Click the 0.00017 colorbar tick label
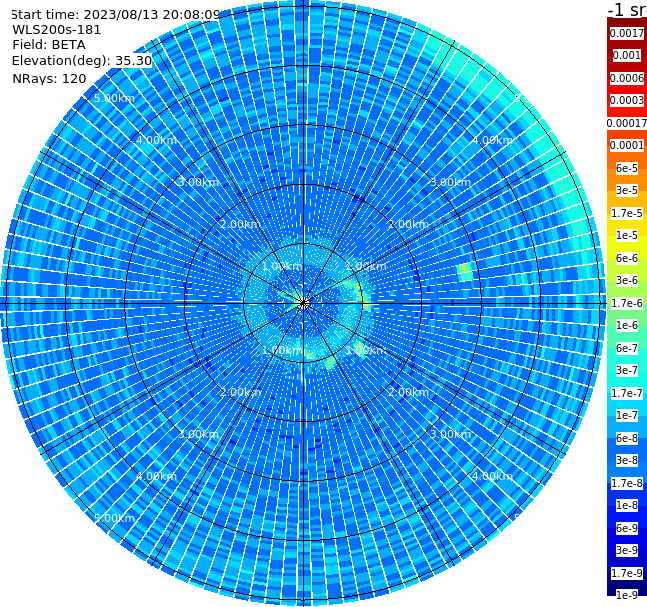The image size is (647, 607). click(627, 123)
